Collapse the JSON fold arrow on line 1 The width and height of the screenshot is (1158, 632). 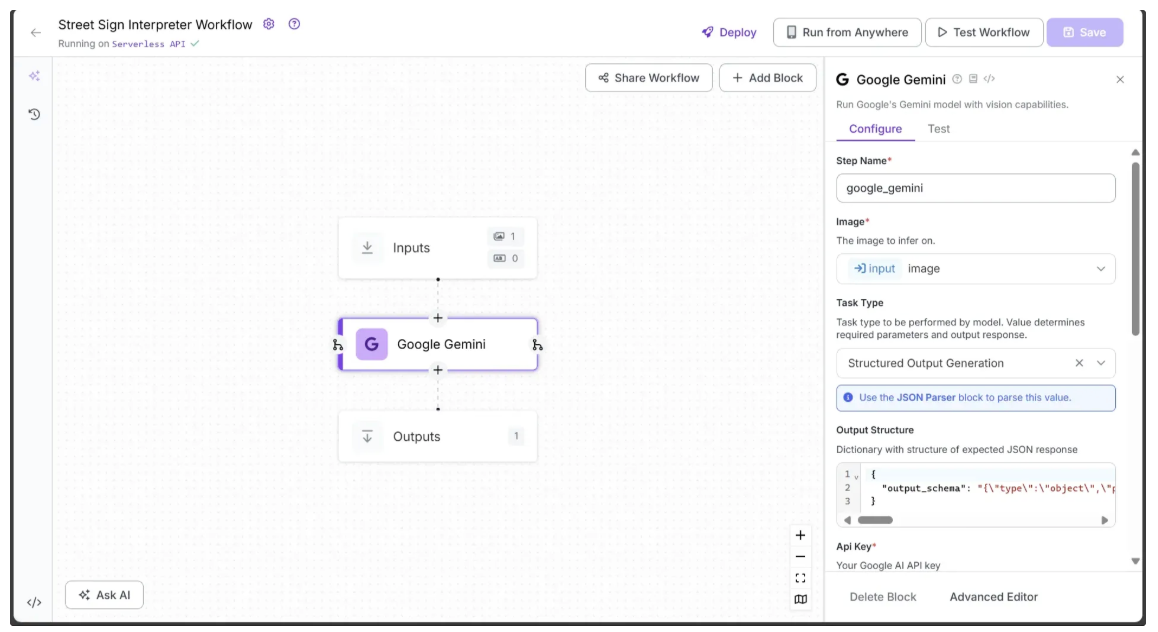click(857, 476)
